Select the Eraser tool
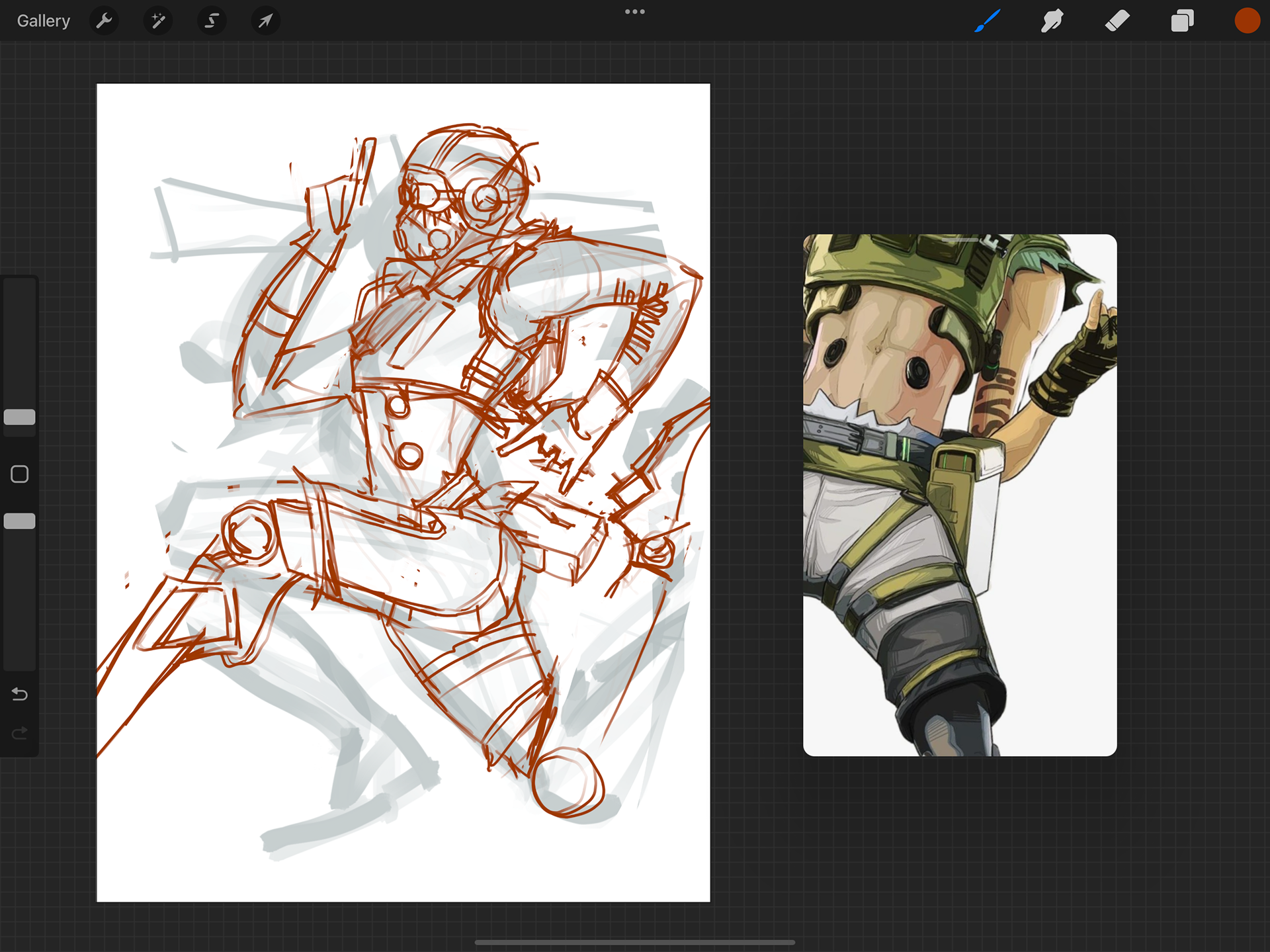 (1117, 21)
